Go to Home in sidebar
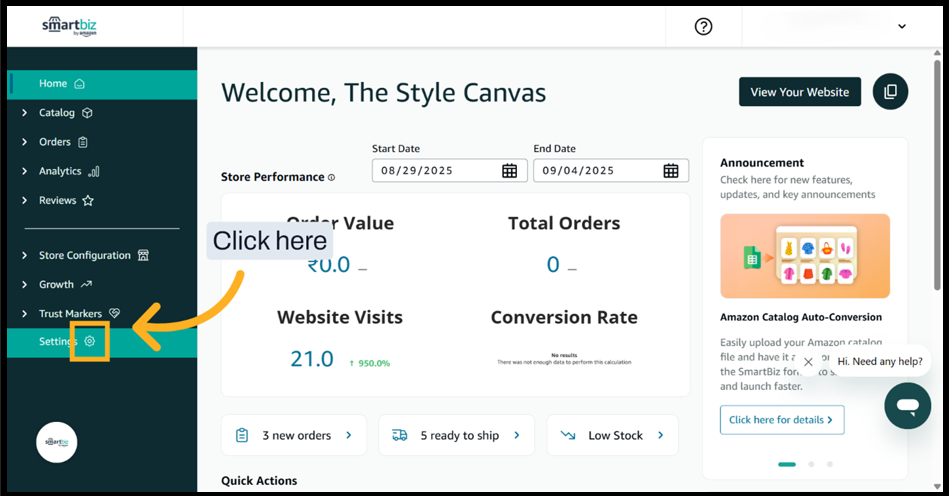949x496 pixels. [x=62, y=84]
